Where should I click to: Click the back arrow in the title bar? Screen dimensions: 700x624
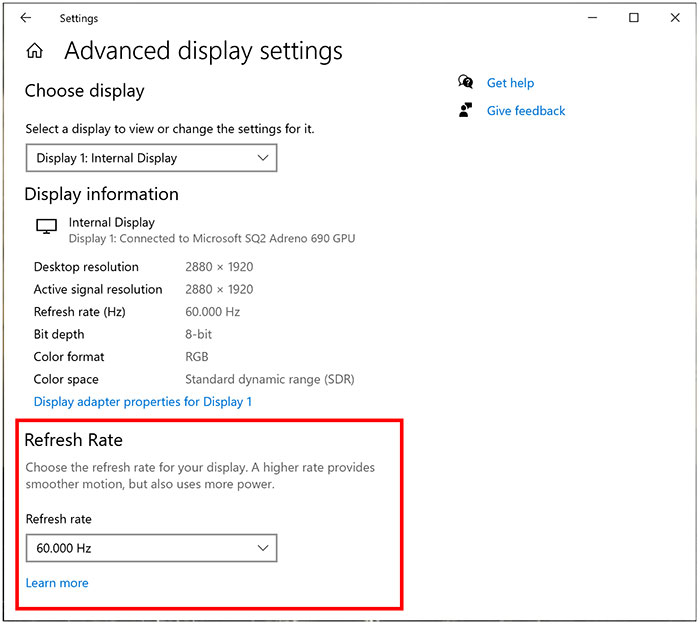pyautogui.click(x=25, y=18)
